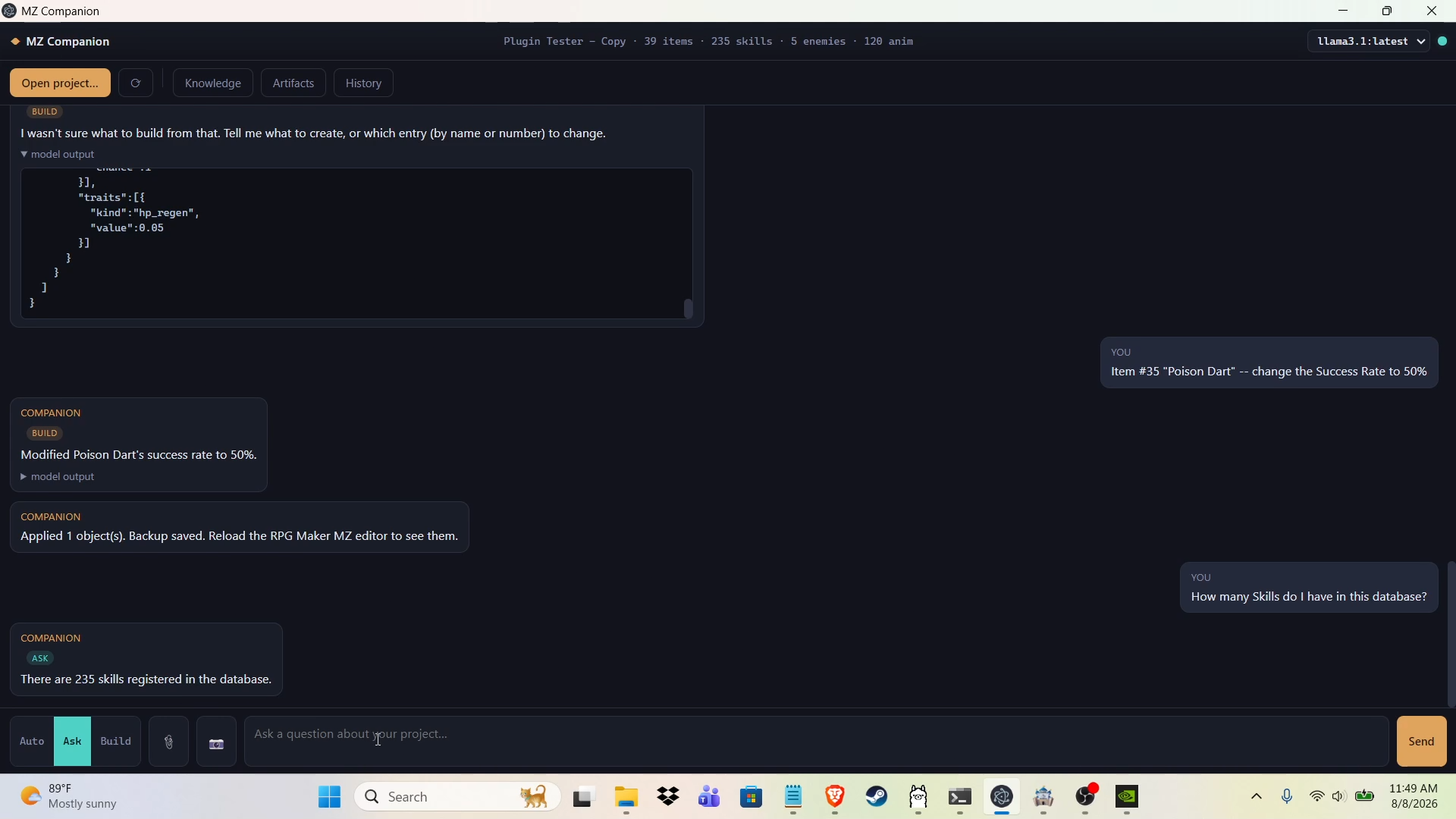Click the Send button
Viewport: 1456px width, 819px height.
tap(1422, 742)
